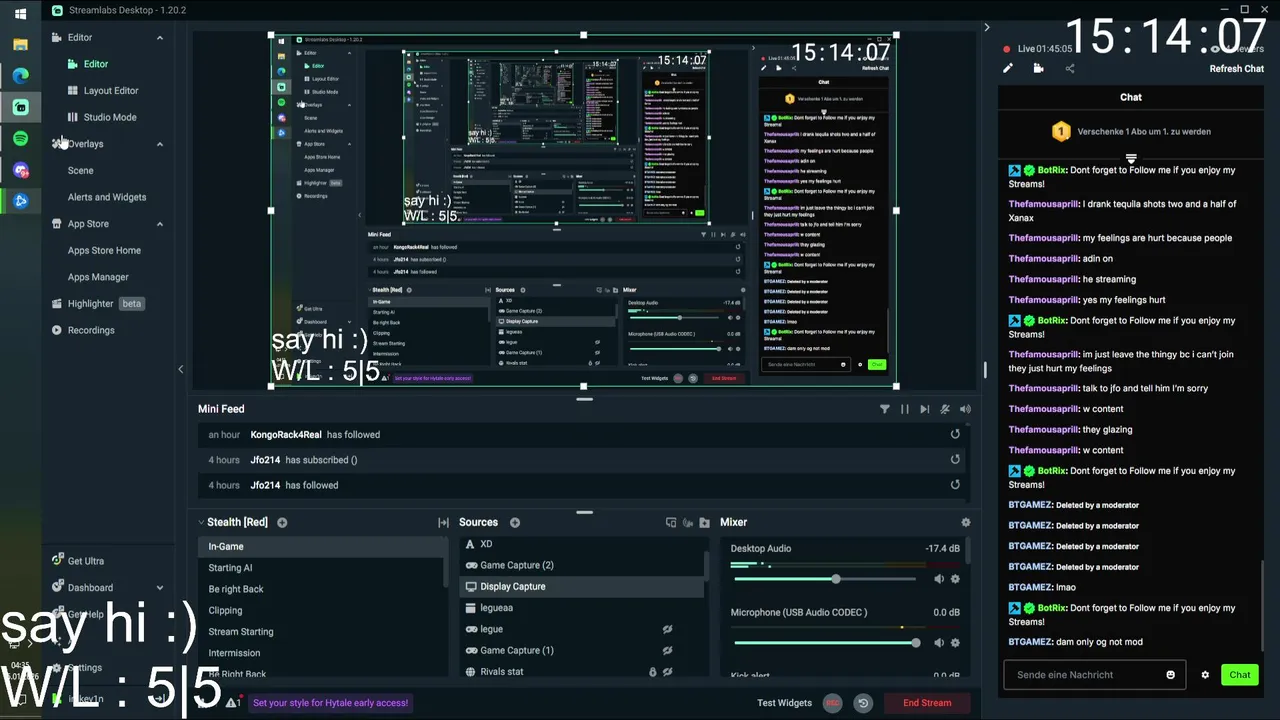Open the Windows Start menu
Viewport: 1280px width, 720px height.
pos(21,14)
